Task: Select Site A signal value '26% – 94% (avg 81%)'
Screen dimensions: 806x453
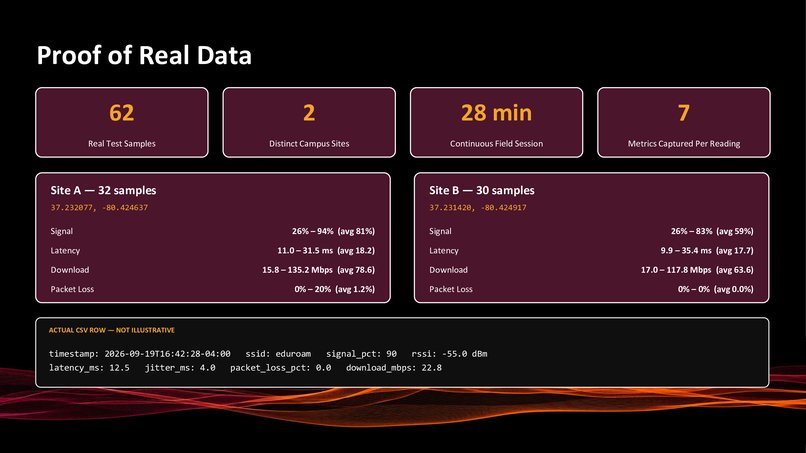Action: pos(333,231)
